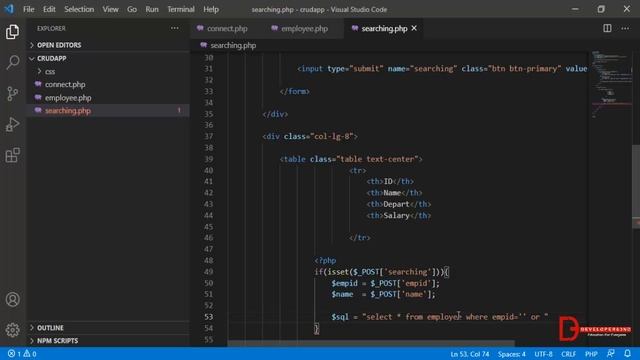Open the Terminal menu
Screen dimensions: 640x360
181,9
